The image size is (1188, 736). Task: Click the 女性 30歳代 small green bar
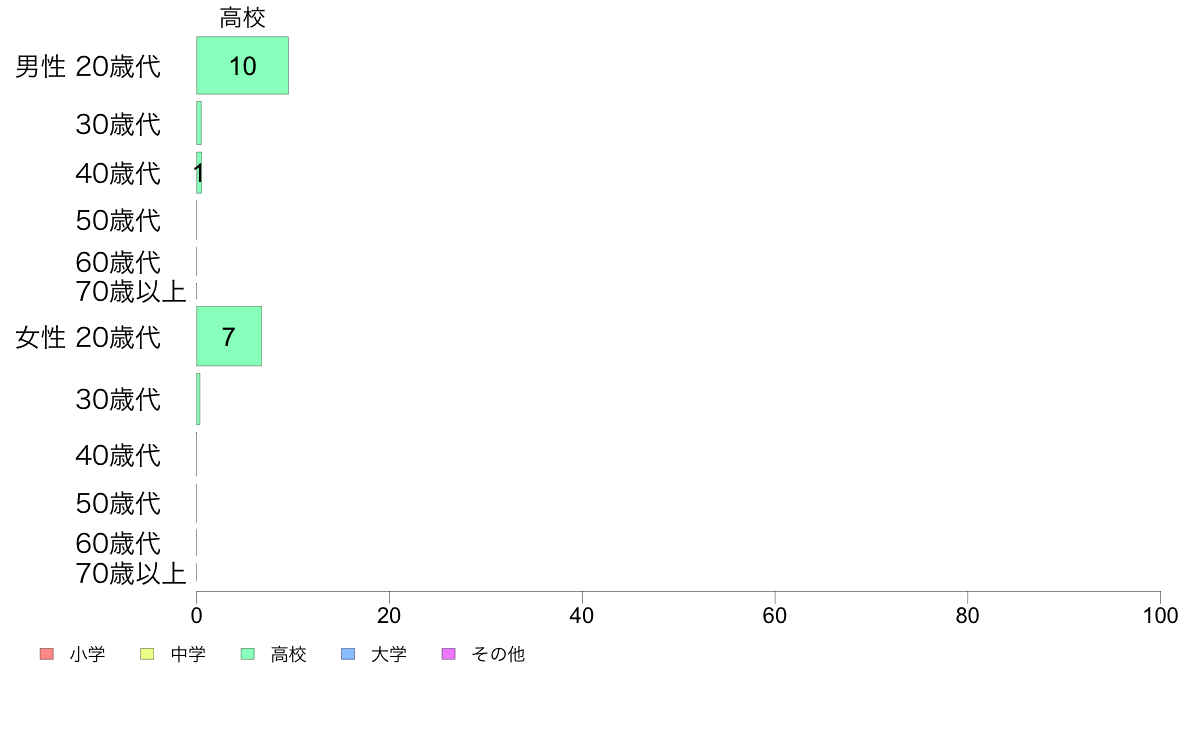(x=198, y=399)
